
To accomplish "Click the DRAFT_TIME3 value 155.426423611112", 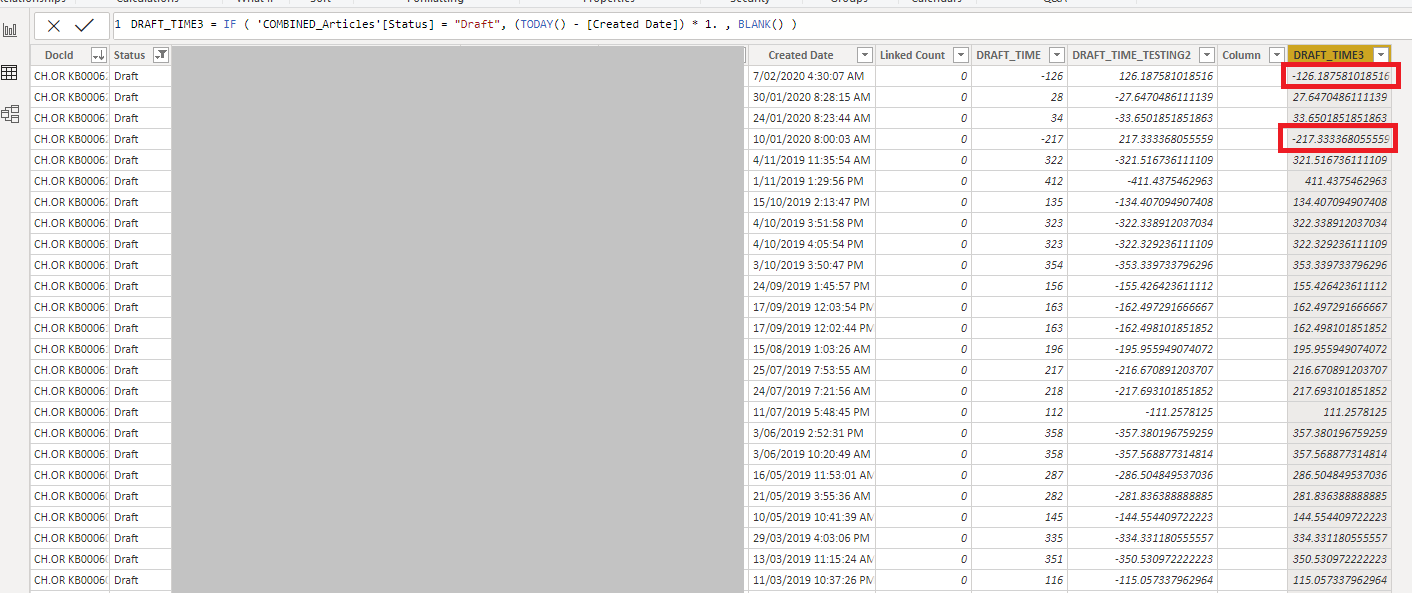I will click(x=1339, y=286).
